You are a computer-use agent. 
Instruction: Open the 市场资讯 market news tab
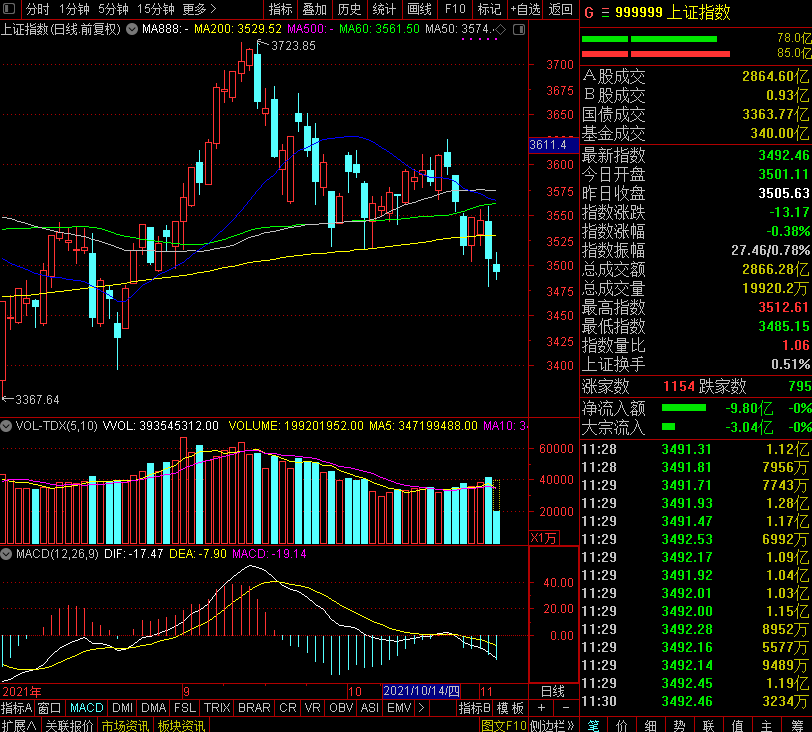pos(125,725)
